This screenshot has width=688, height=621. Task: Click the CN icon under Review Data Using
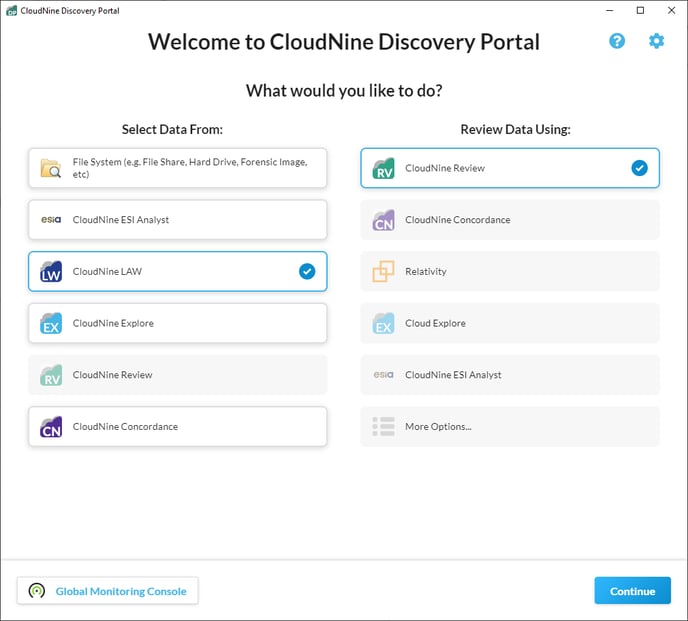(383, 220)
